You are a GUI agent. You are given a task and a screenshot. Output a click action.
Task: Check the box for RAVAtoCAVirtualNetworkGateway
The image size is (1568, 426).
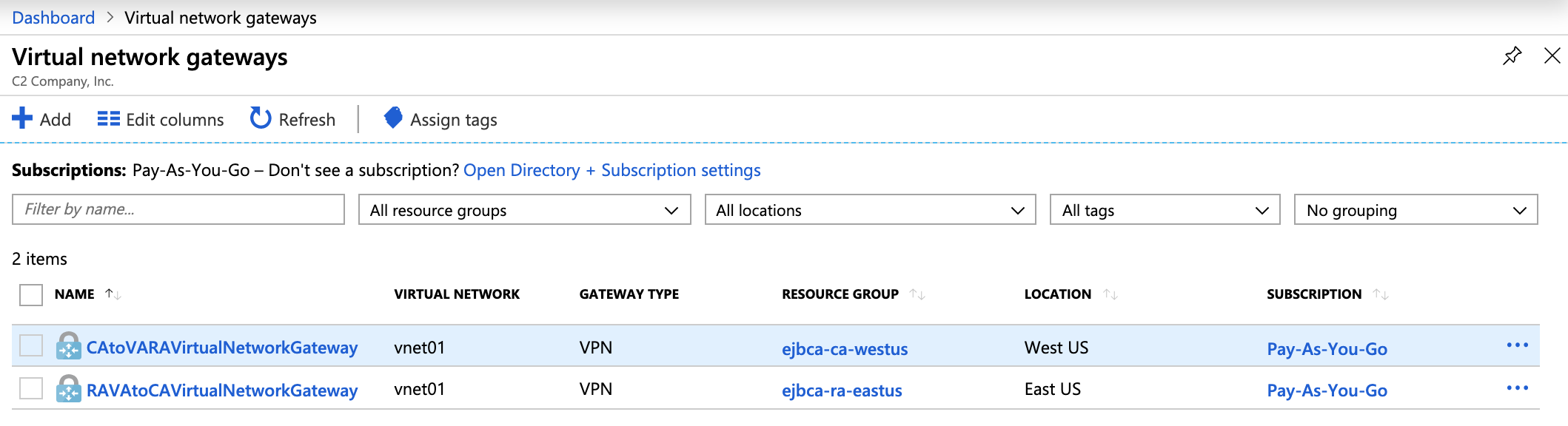click(31, 389)
